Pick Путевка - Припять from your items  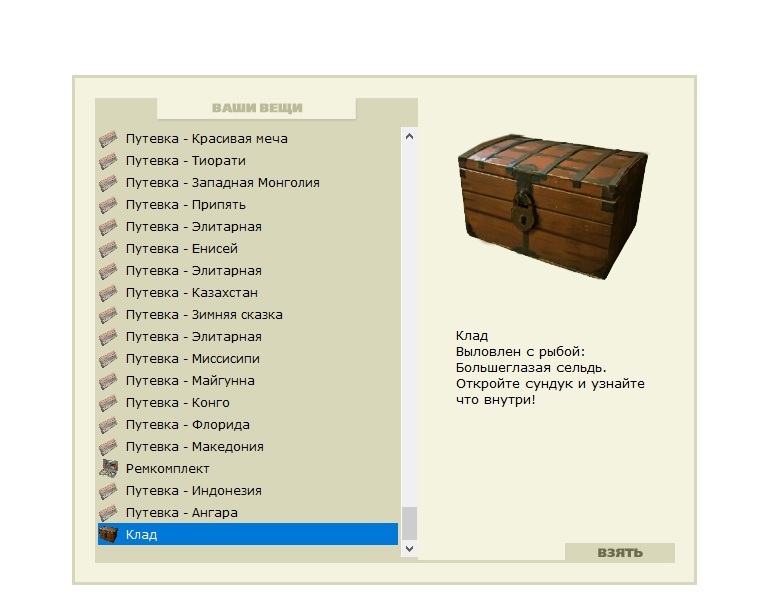(x=248, y=205)
